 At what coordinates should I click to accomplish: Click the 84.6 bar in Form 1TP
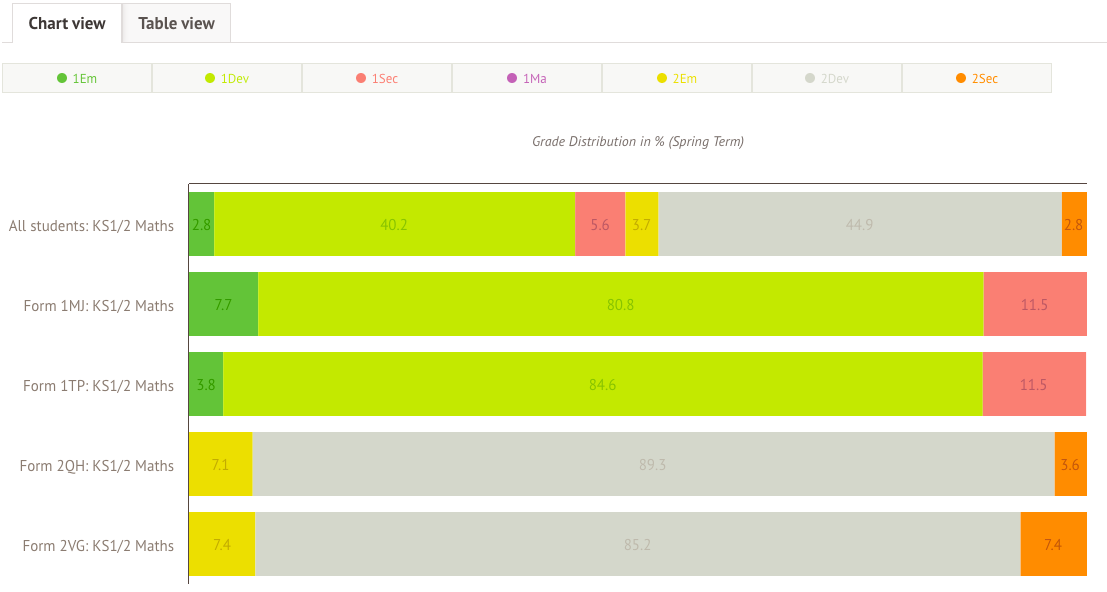pyautogui.click(x=602, y=384)
